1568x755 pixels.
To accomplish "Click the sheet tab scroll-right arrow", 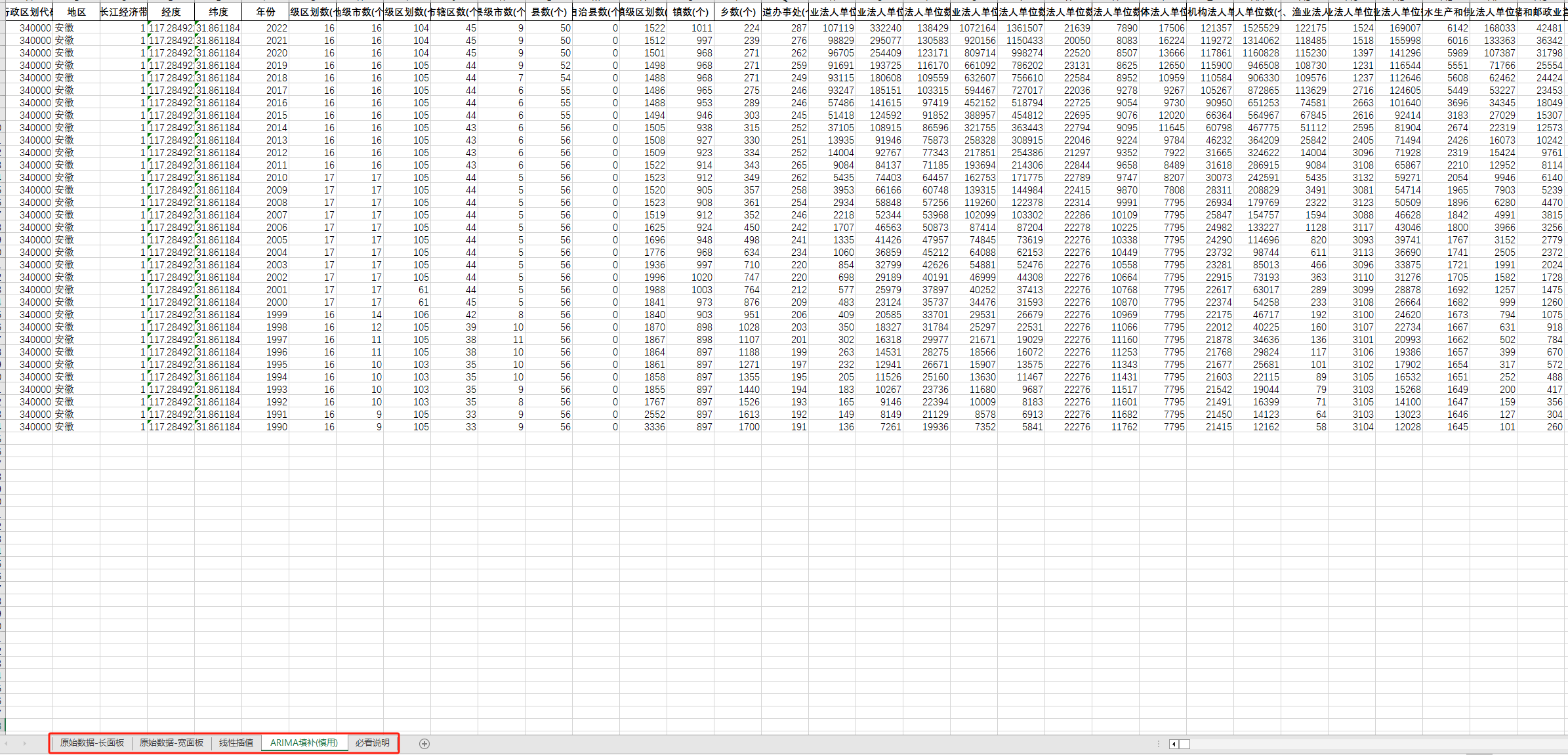I will coord(25,743).
